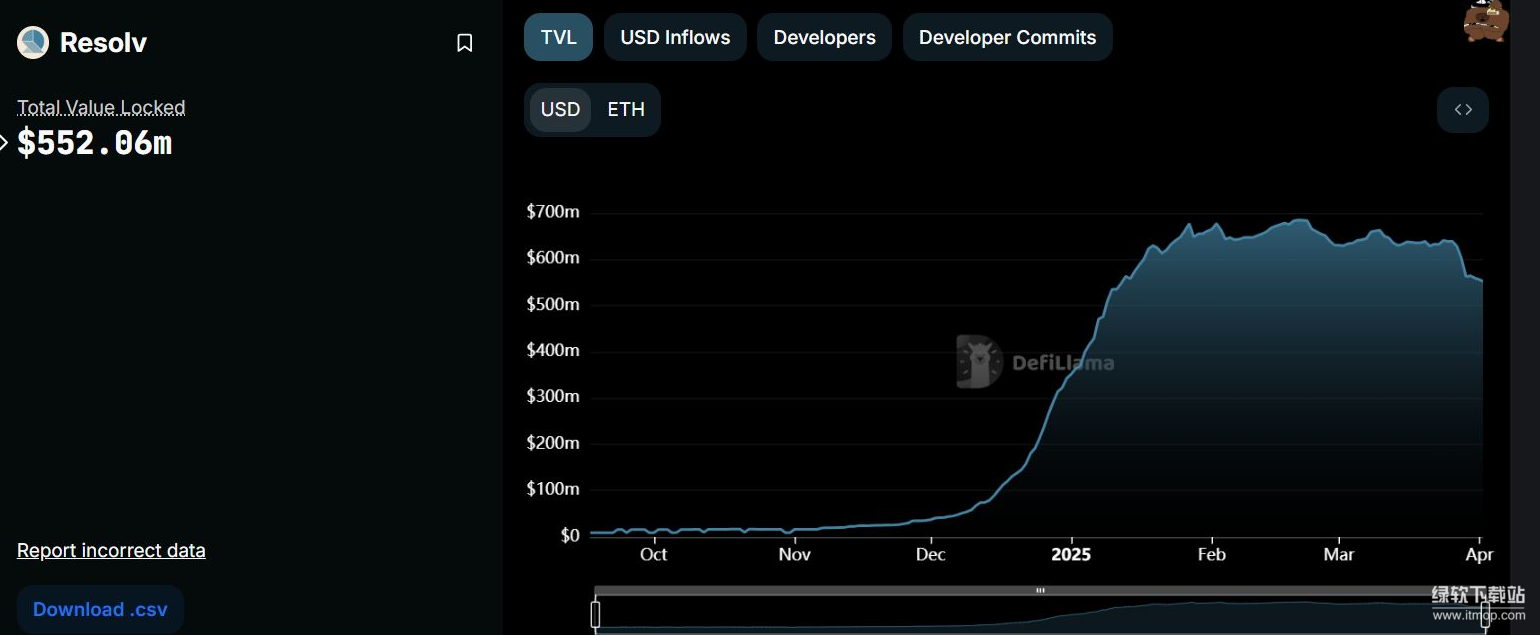Click the $0 axis label
The height and width of the screenshot is (635, 1540).
[570, 535]
